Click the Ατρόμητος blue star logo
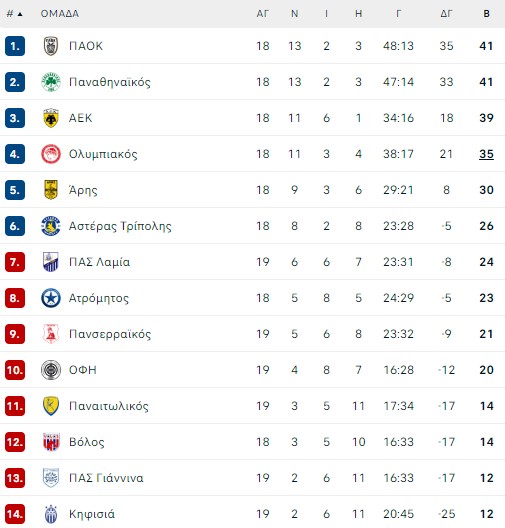Viewport: 505px width, 528px height. point(51,298)
